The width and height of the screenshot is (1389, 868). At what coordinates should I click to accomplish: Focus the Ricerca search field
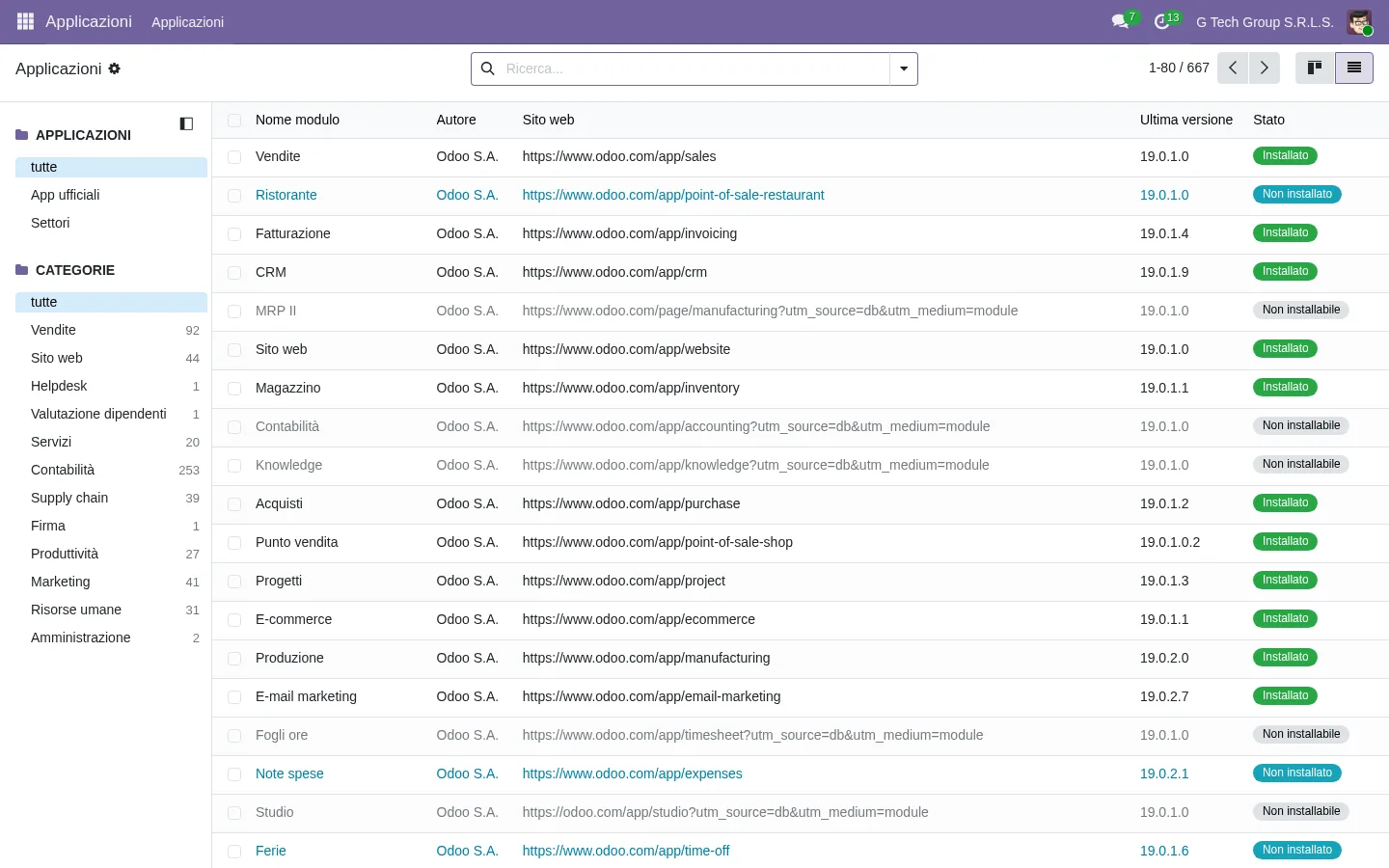(x=694, y=68)
